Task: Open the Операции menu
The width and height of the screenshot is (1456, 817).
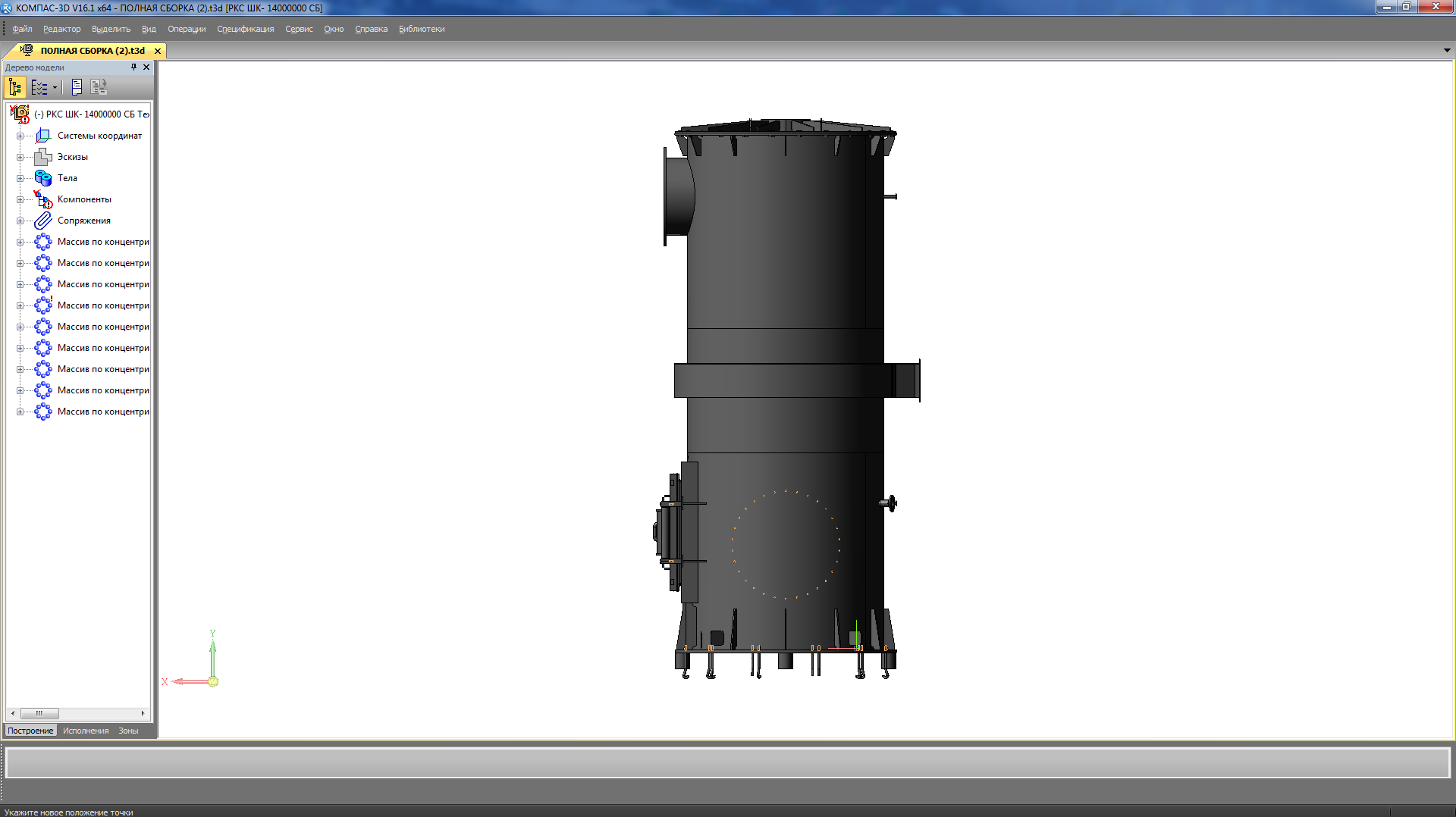Action: click(x=187, y=29)
